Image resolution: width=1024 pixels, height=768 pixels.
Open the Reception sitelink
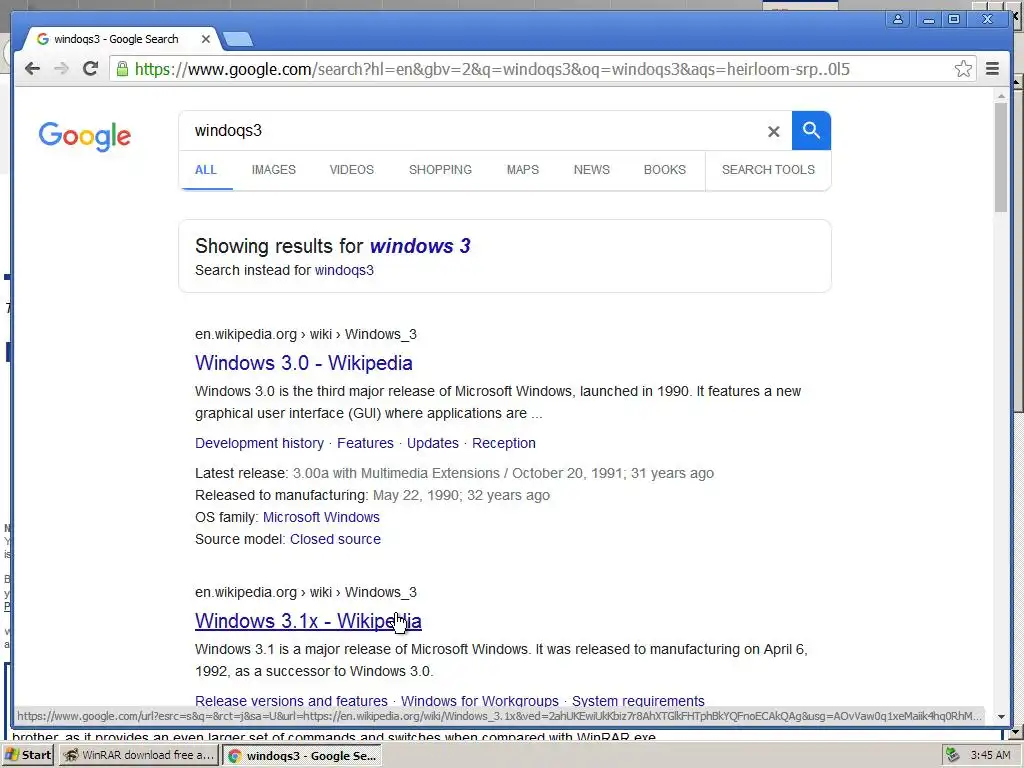(x=504, y=443)
